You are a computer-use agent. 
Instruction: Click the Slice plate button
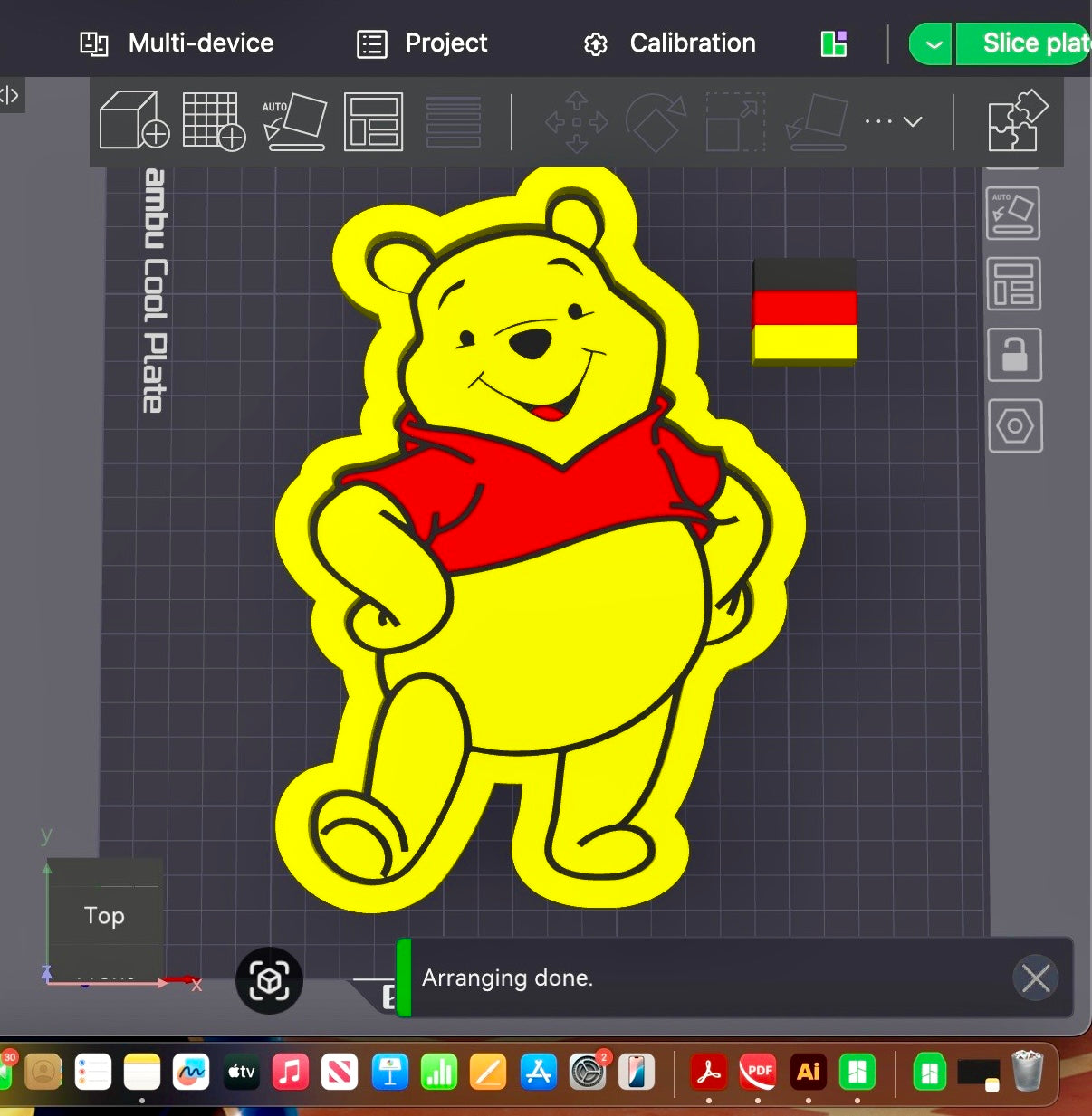click(x=1024, y=43)
